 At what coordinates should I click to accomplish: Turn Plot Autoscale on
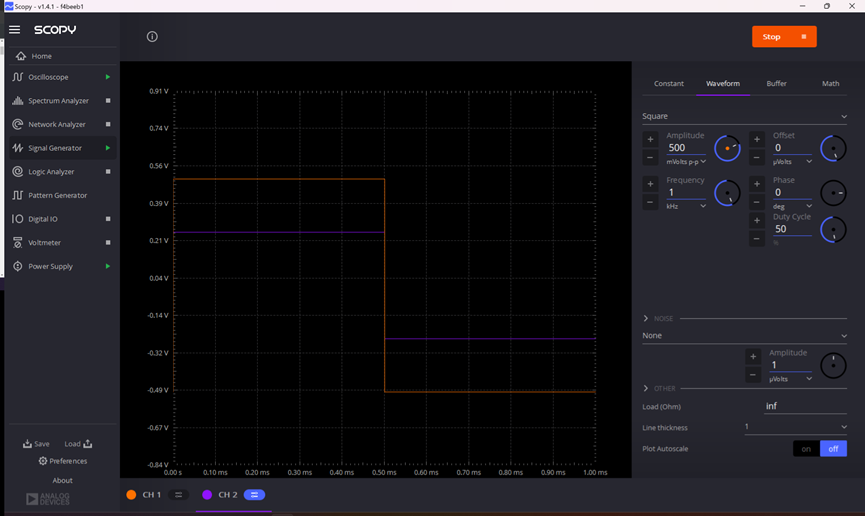806,449
